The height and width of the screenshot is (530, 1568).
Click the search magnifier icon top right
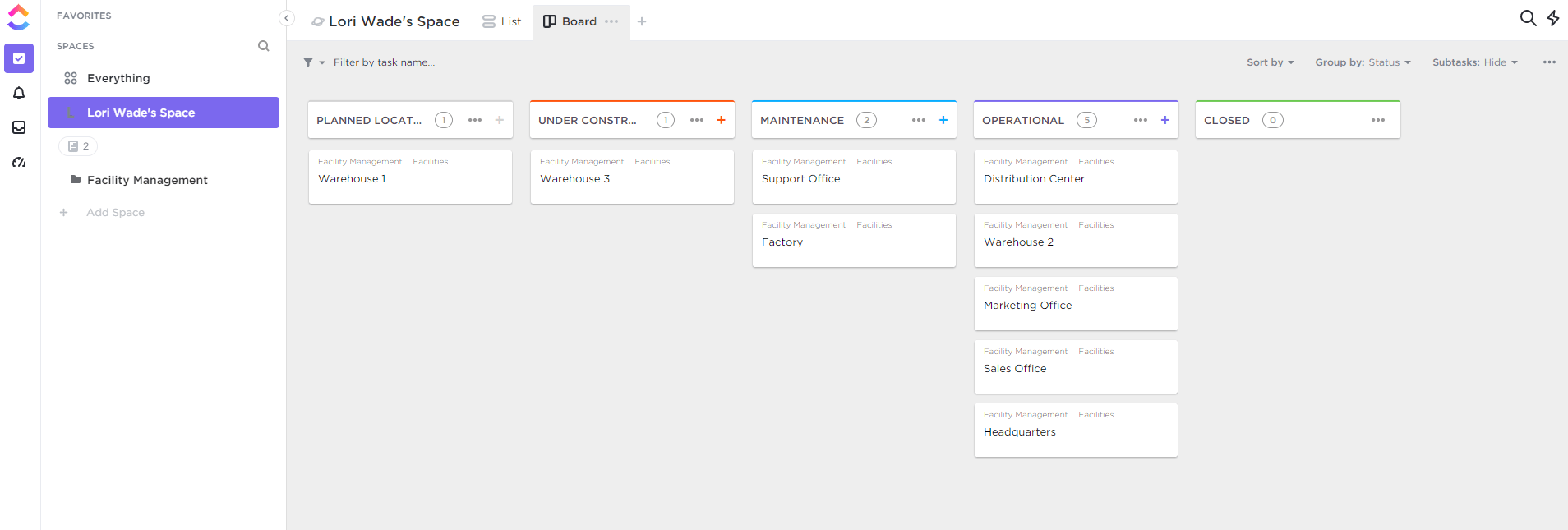(x=1527, y=18)
